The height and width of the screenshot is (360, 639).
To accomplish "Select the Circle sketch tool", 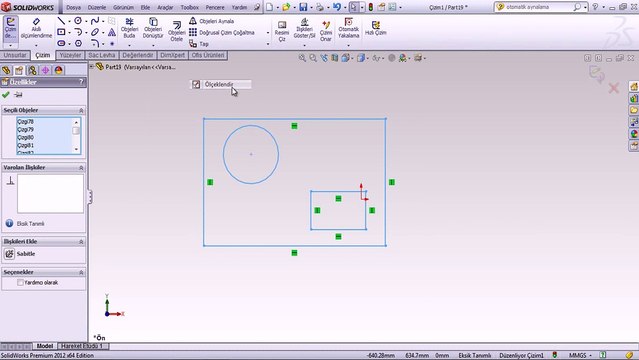I will tap(78, 21).
